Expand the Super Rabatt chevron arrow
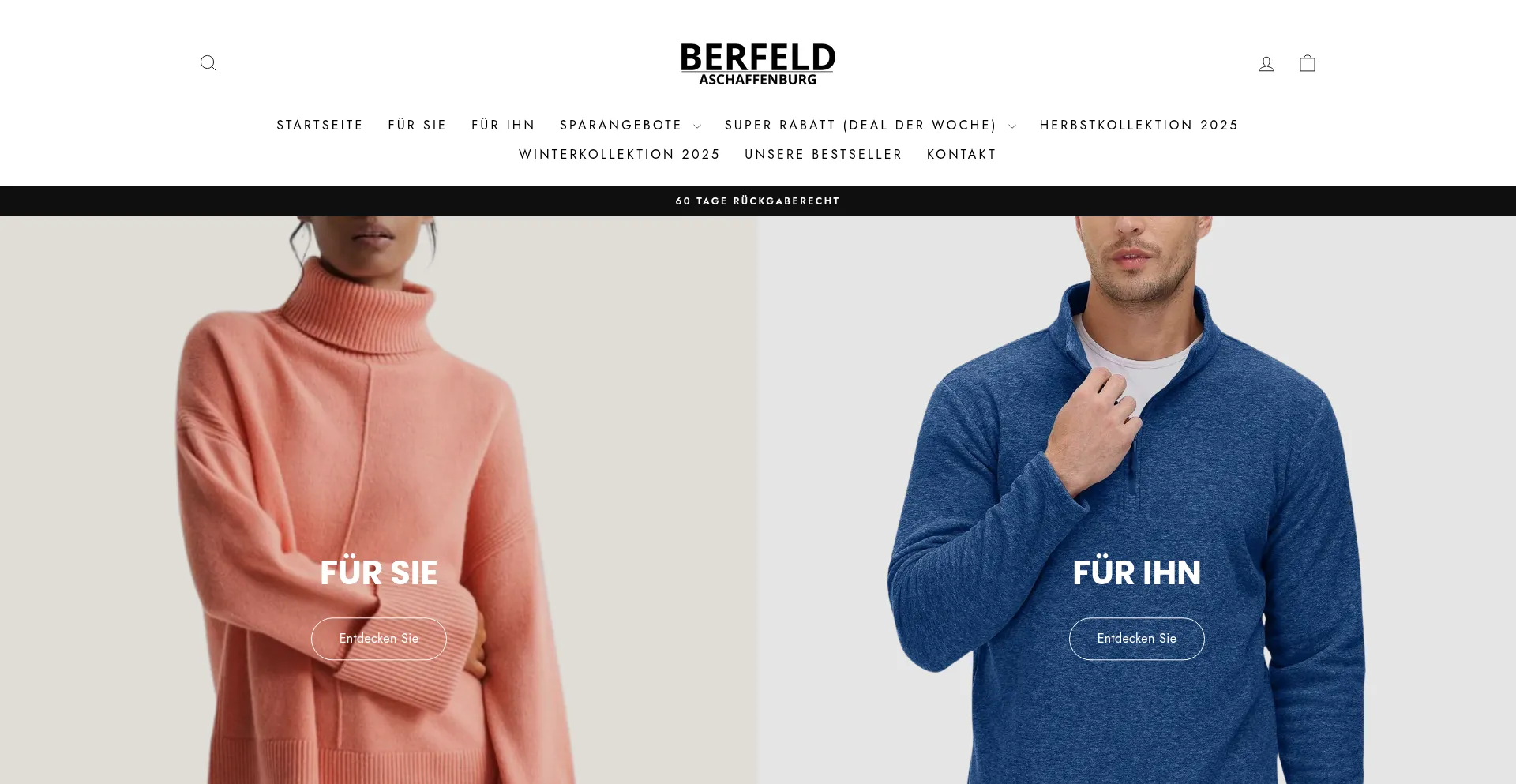The height and width of the screenshot is (784, 1516). coord(1012,126)
